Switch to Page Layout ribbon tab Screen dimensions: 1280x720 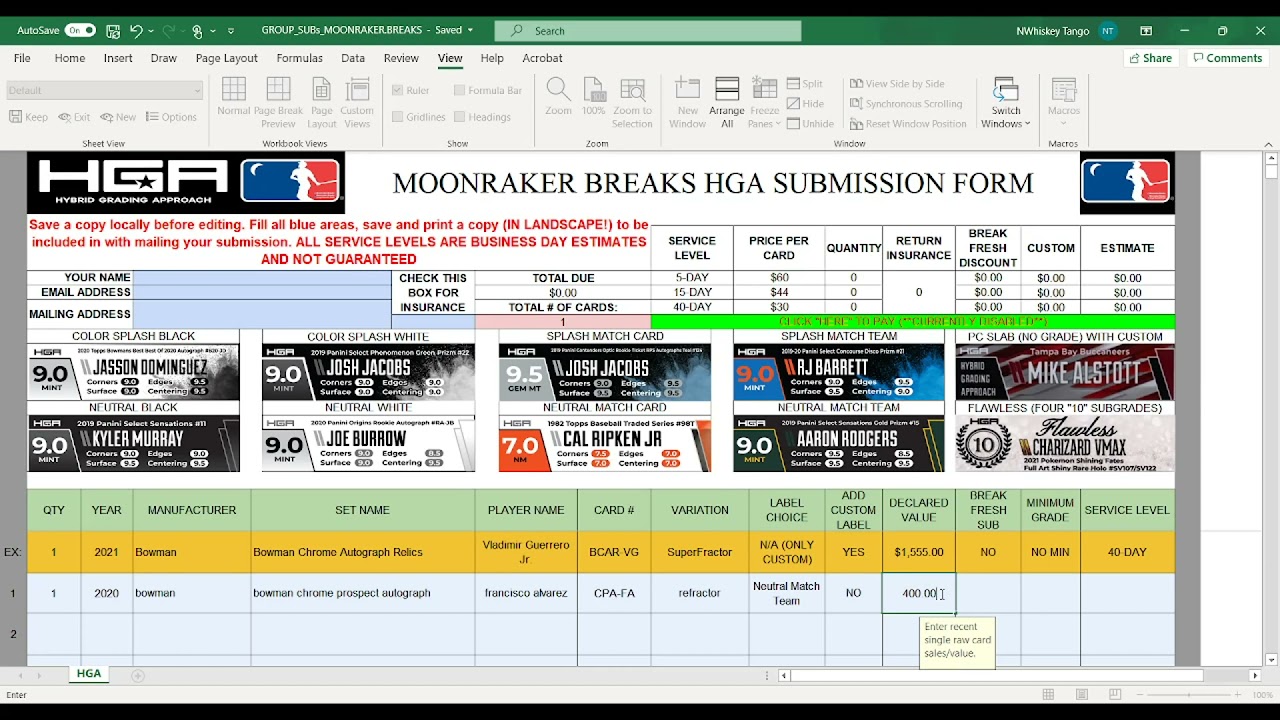click(x=227, y=58)
